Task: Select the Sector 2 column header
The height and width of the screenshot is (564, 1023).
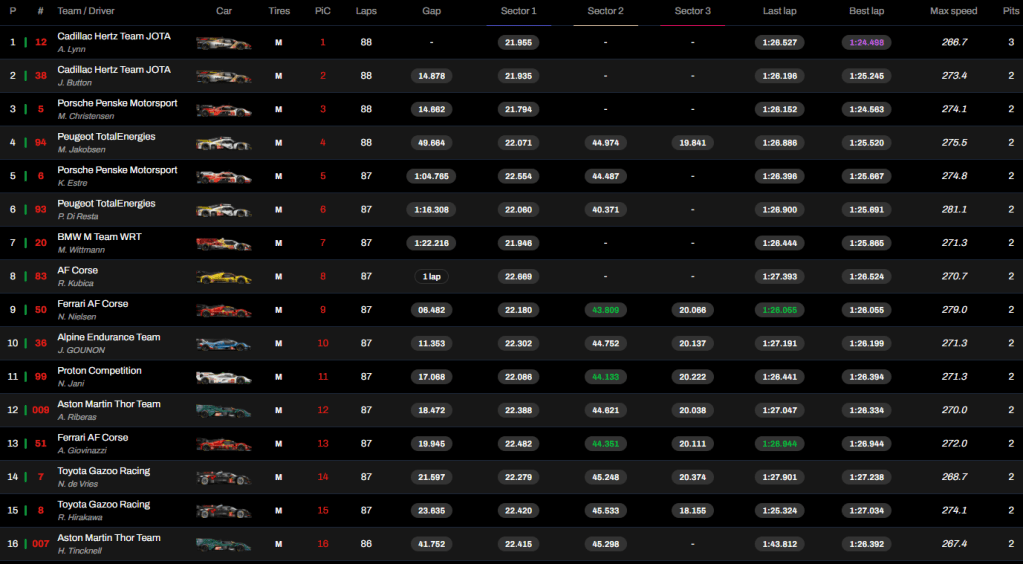Action: coord(605,11)
